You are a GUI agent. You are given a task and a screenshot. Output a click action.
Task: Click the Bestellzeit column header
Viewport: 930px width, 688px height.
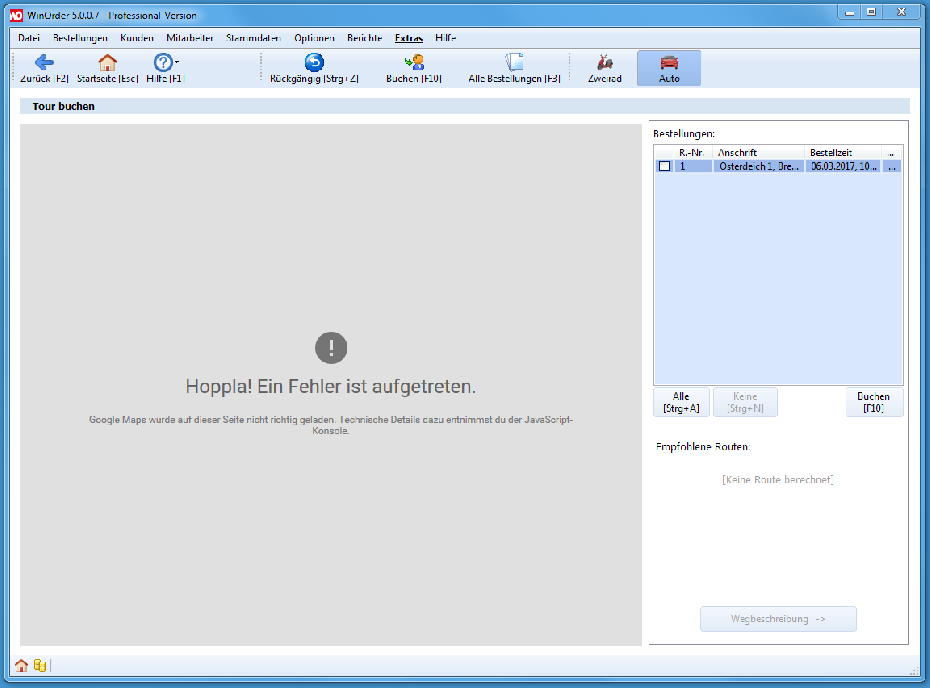pos(843,152)
